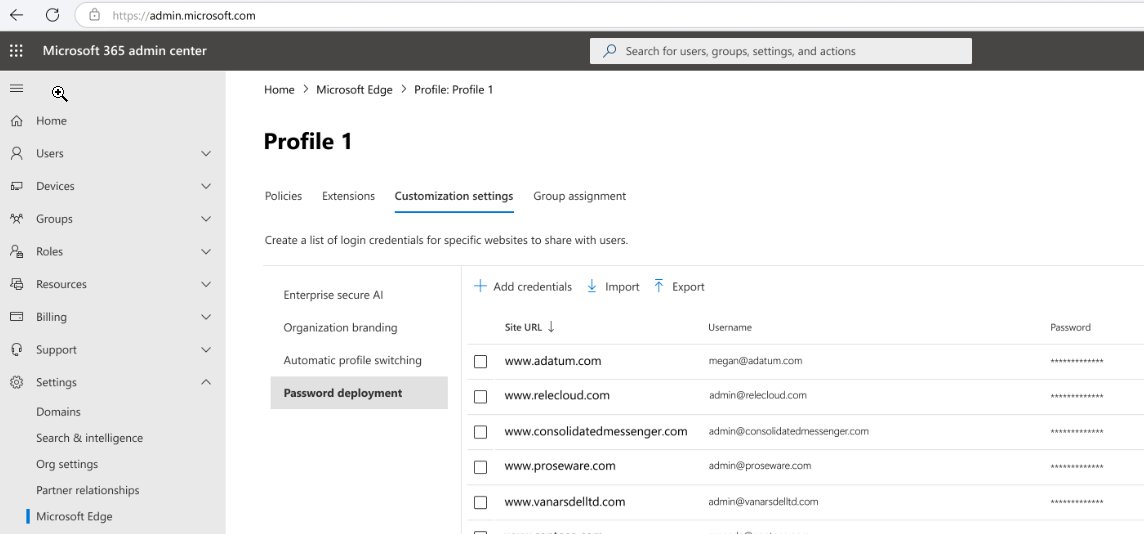Click the Import down-arrow icon
The height and width of the screenshot is (534, 1144).
(x=592, y=286)
